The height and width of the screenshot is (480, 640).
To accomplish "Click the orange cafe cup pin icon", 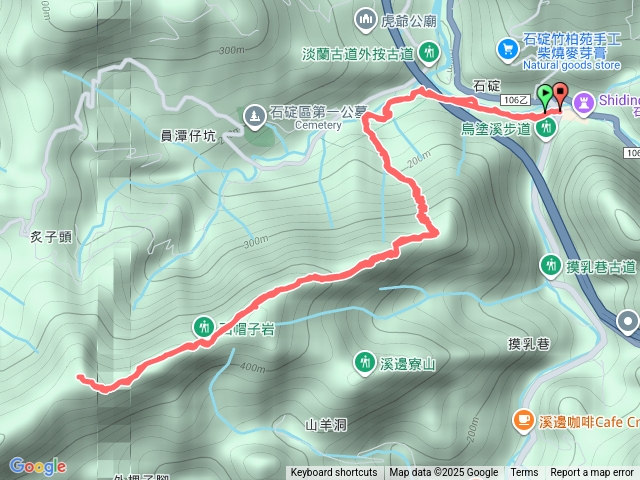I will pyautogui.click(x=523, y=421).
